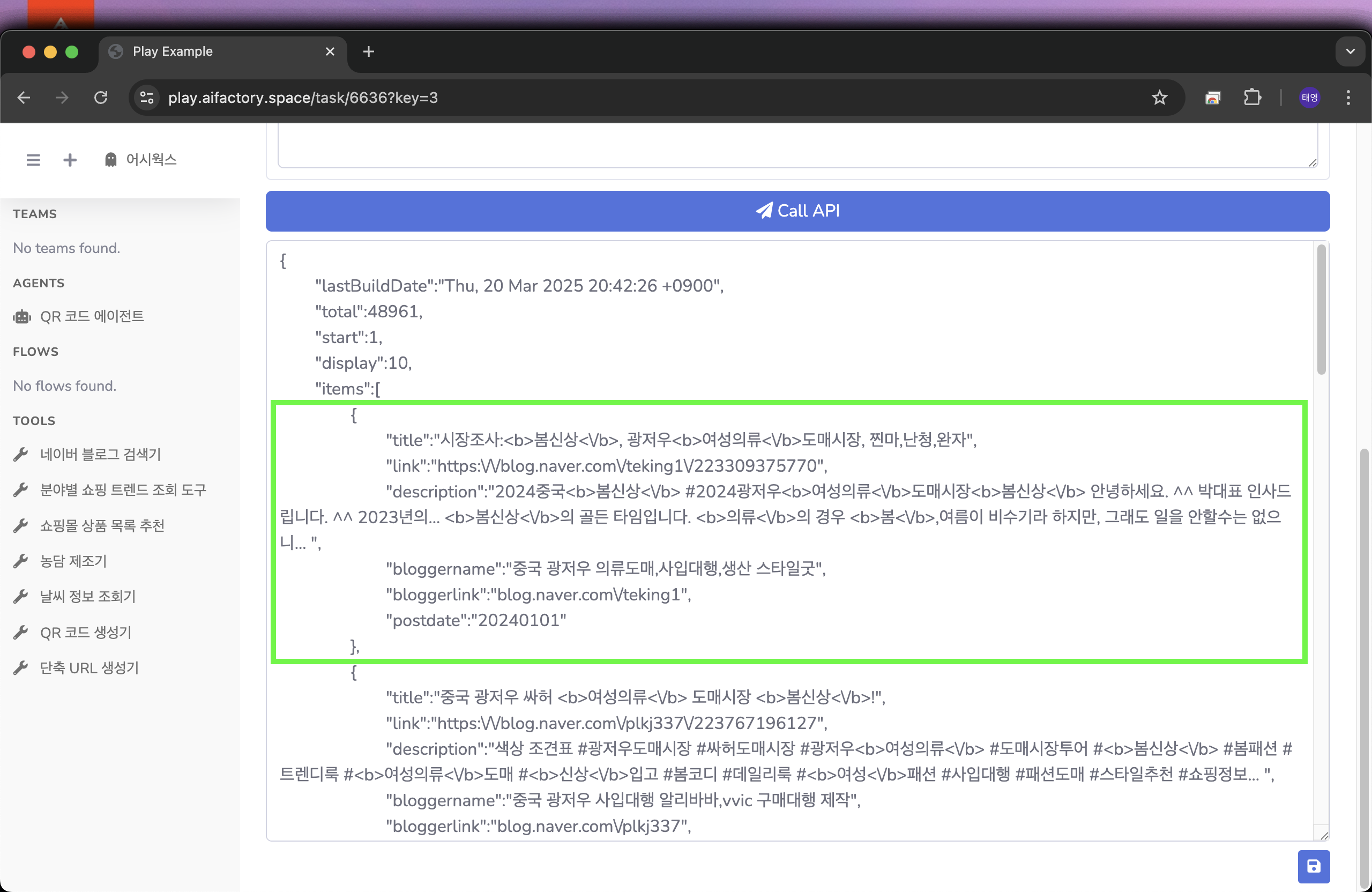Screen dimensions: 1372x892
Task: Click the input textarea above Call API
Action: (797, 146)
